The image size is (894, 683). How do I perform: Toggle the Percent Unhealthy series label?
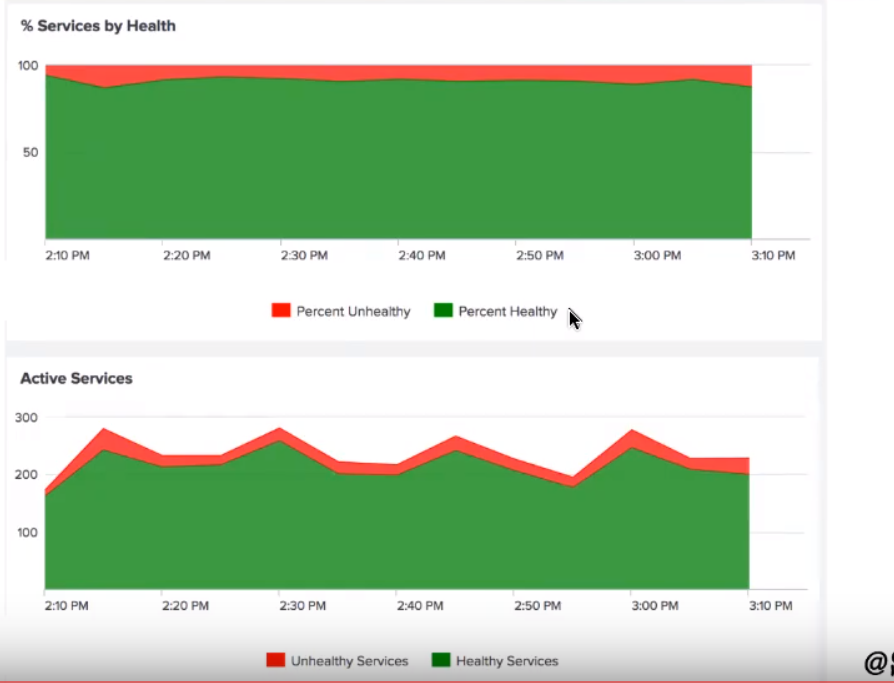[353, 311]
